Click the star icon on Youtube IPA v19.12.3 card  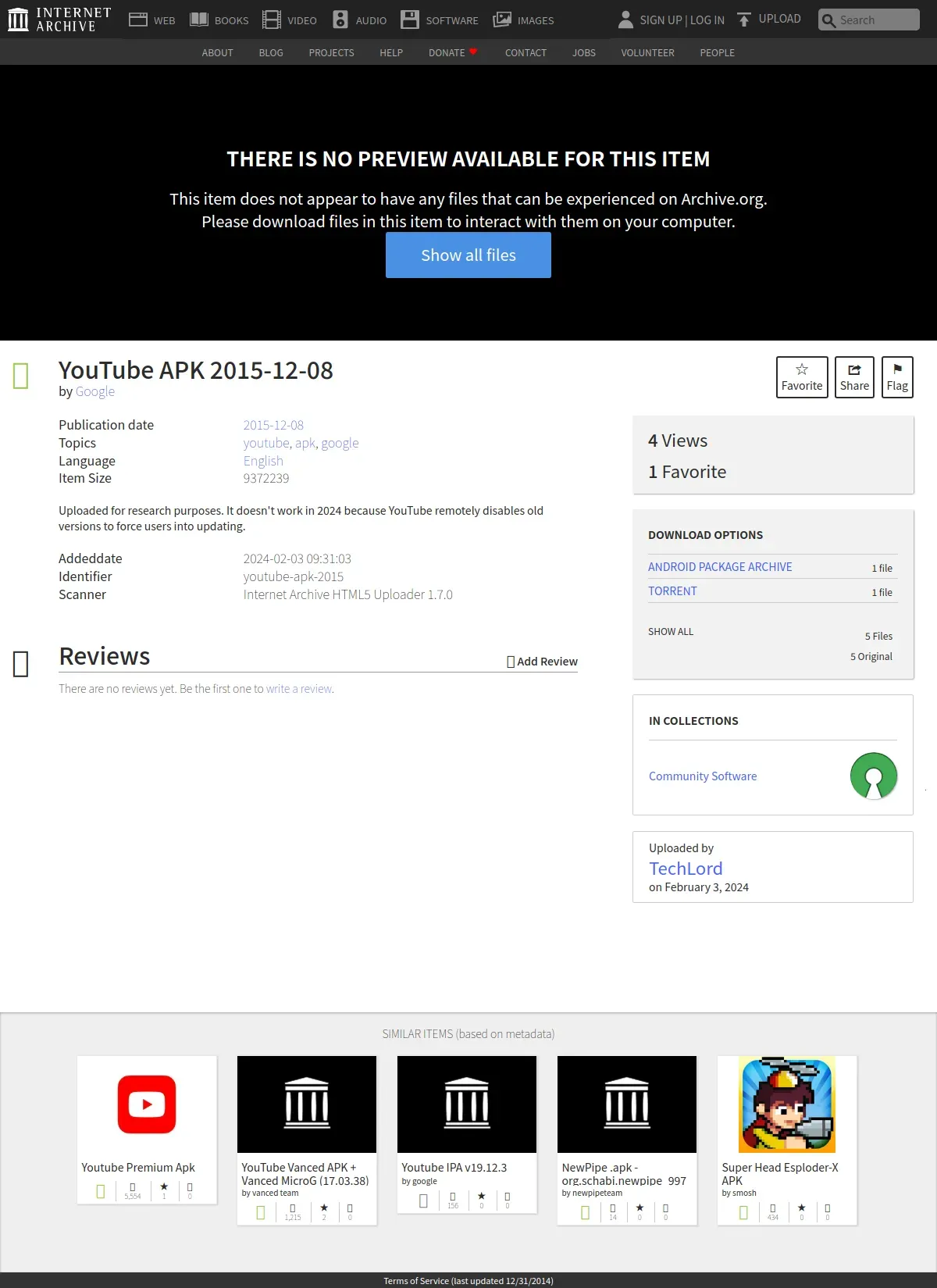pos(482,1196)
